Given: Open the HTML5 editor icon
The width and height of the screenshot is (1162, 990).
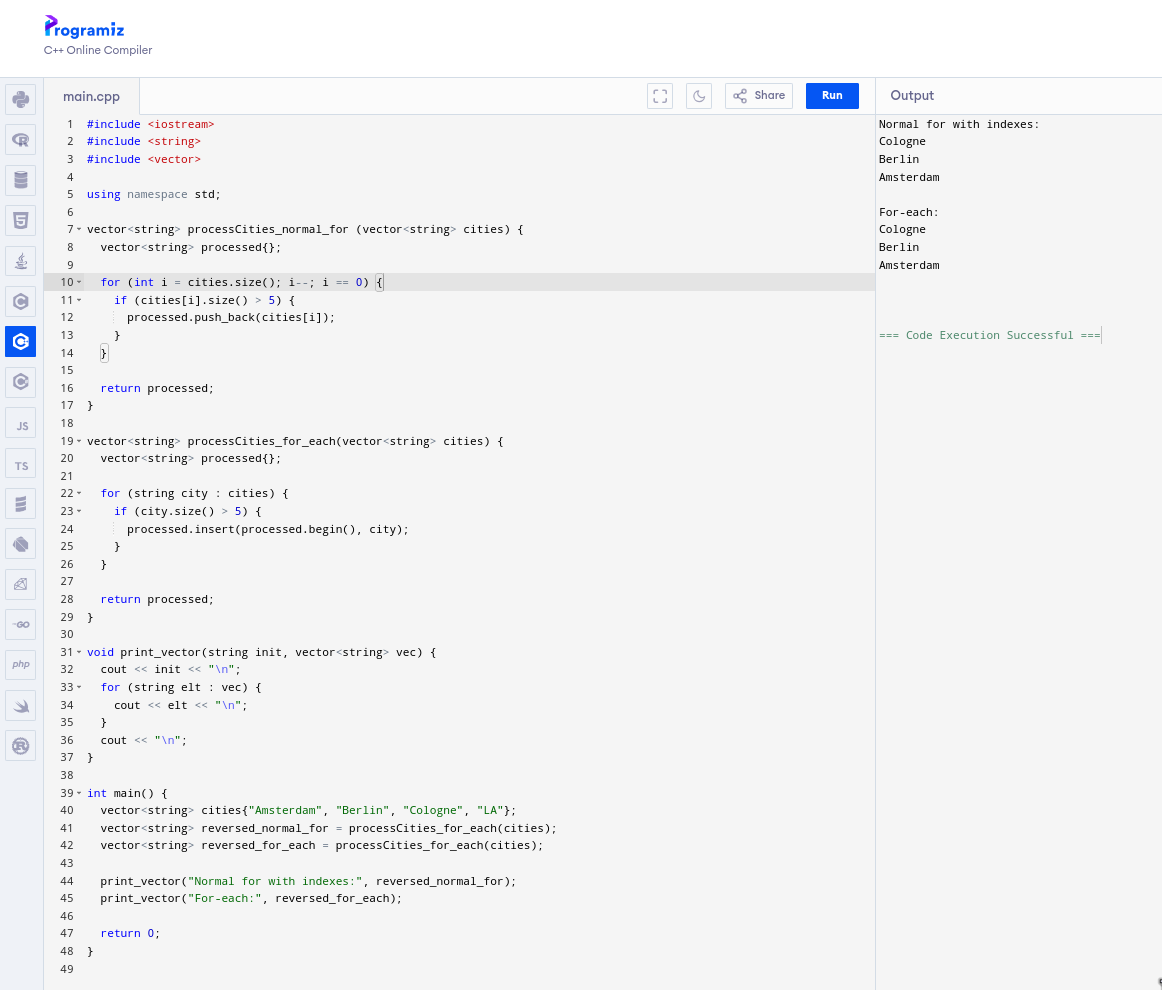Looking at the screenshot, I should click(x=21, y=221).
